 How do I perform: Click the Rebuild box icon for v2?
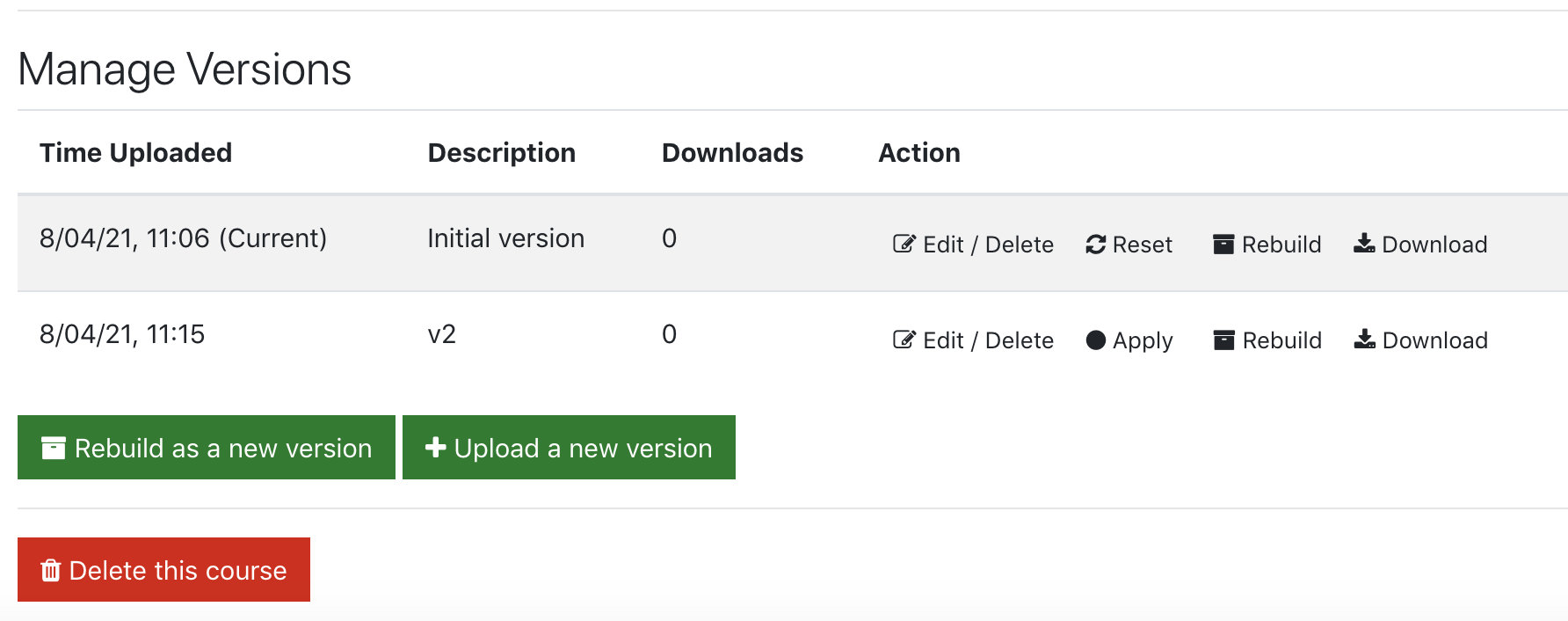(1223, 340)
